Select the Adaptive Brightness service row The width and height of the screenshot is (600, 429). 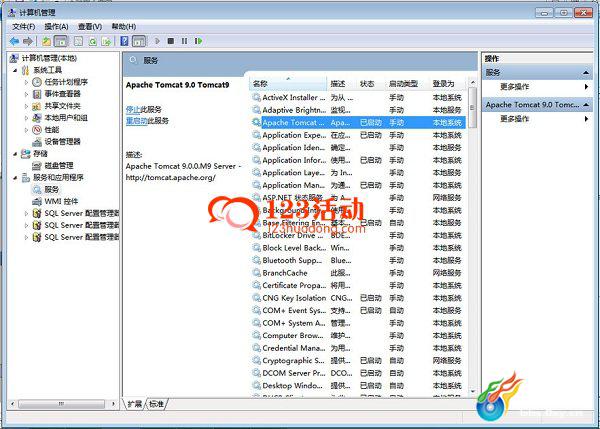click(359, 110)
